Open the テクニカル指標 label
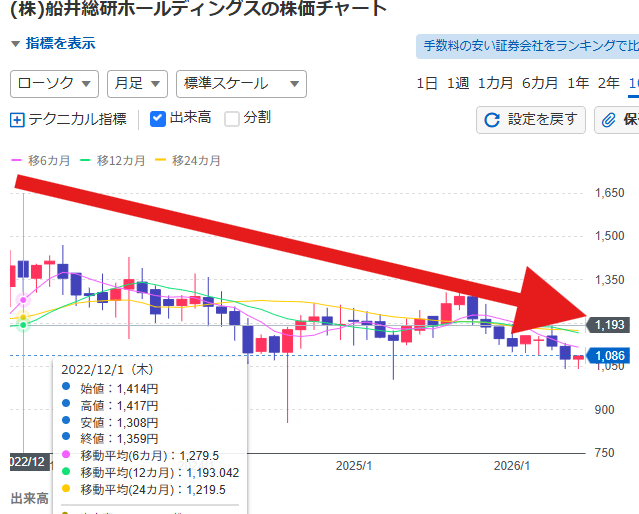 tap(77, 119)
